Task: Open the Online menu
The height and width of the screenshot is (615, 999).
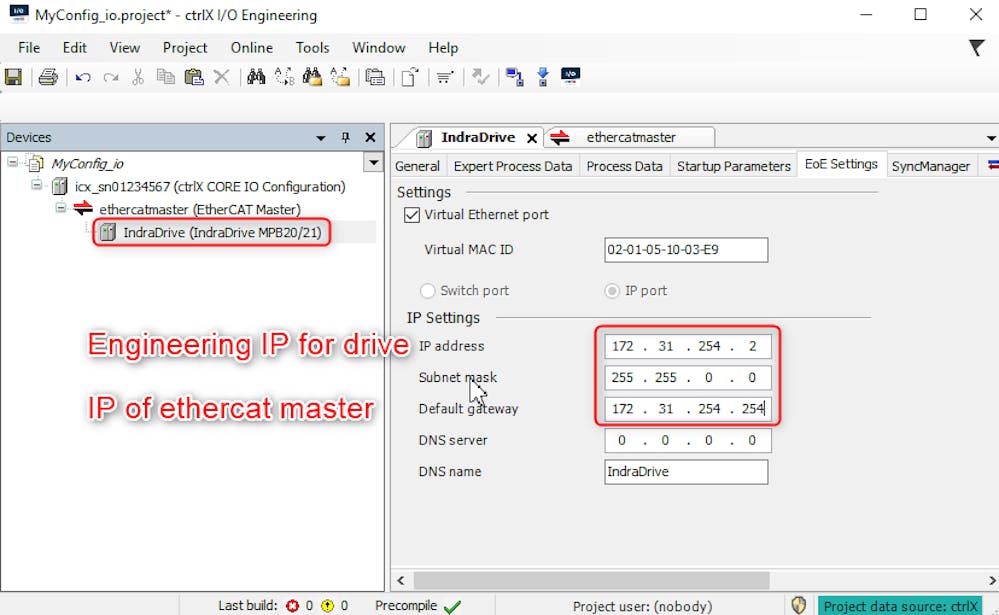Action: 252,48
